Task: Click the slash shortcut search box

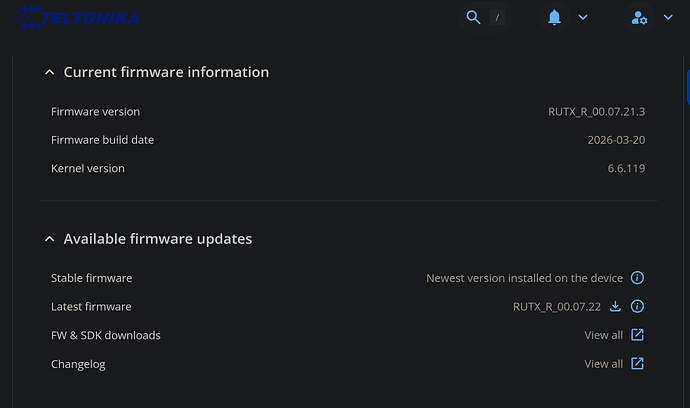Action: click(x=497, y=17)
